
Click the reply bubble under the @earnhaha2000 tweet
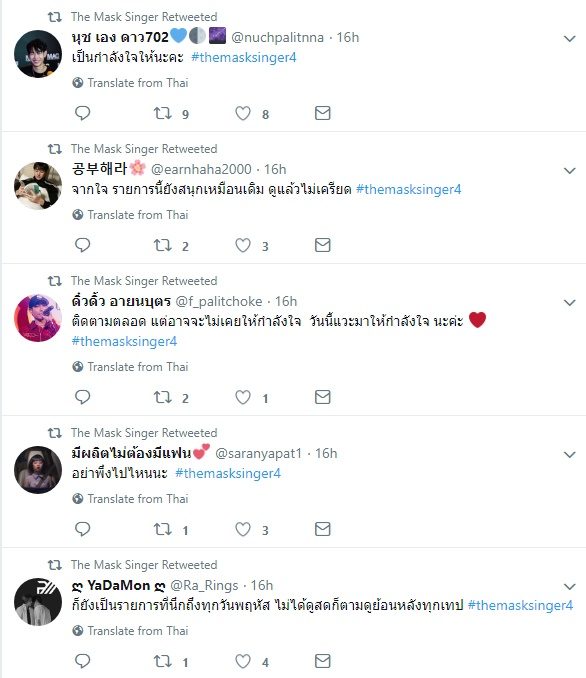click(82, 245)
